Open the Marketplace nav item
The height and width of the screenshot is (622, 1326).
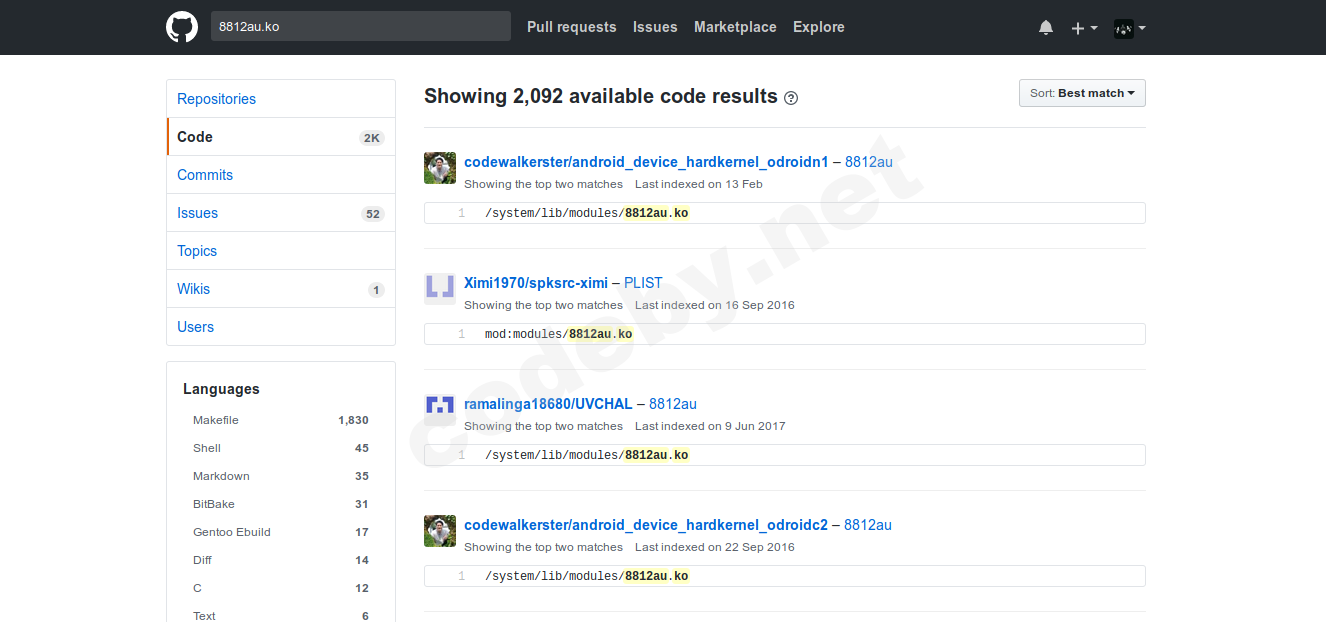(735, 27)
